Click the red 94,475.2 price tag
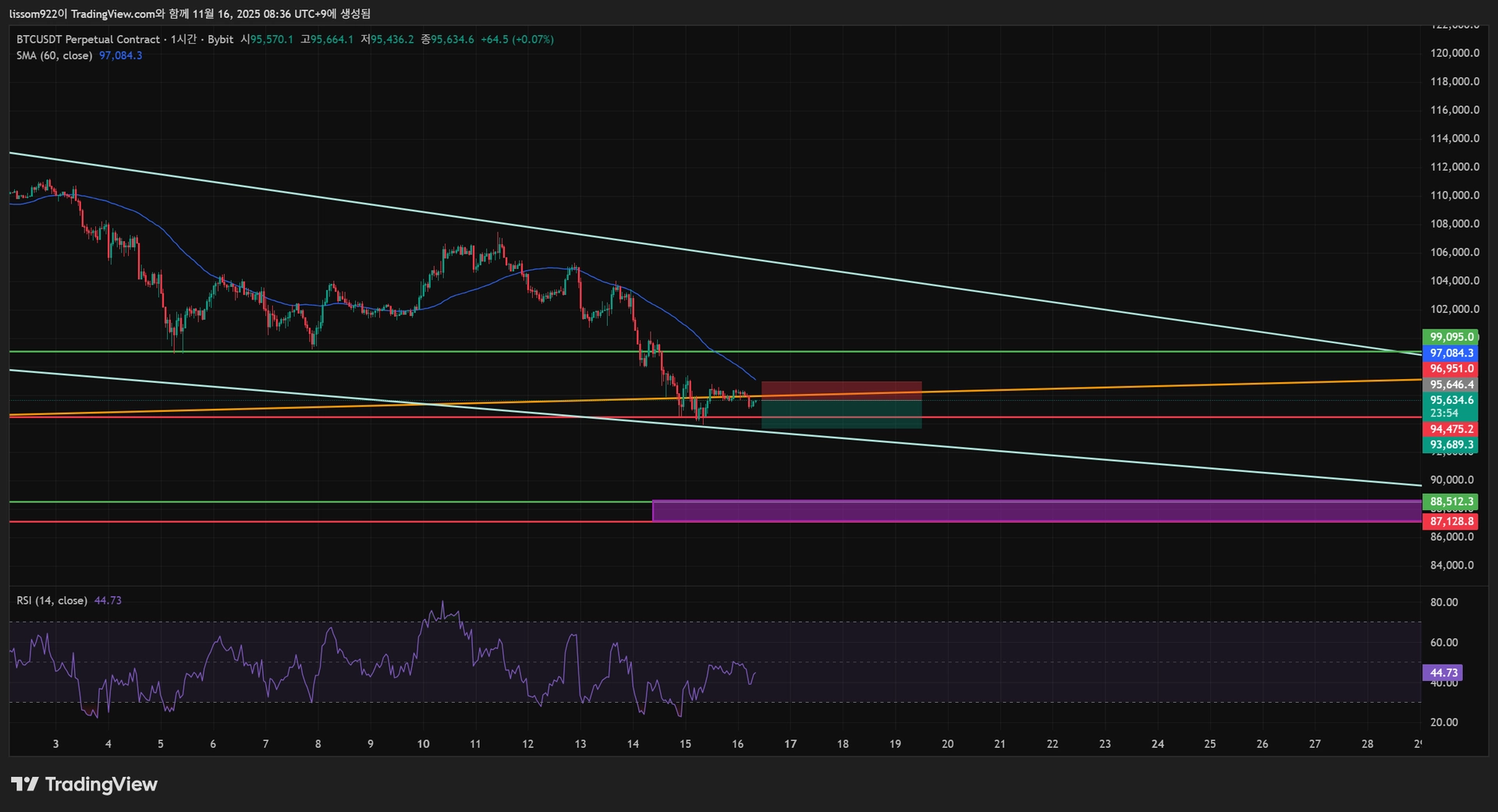Viewport: 1498px width, 812px height. point(1450,429)
